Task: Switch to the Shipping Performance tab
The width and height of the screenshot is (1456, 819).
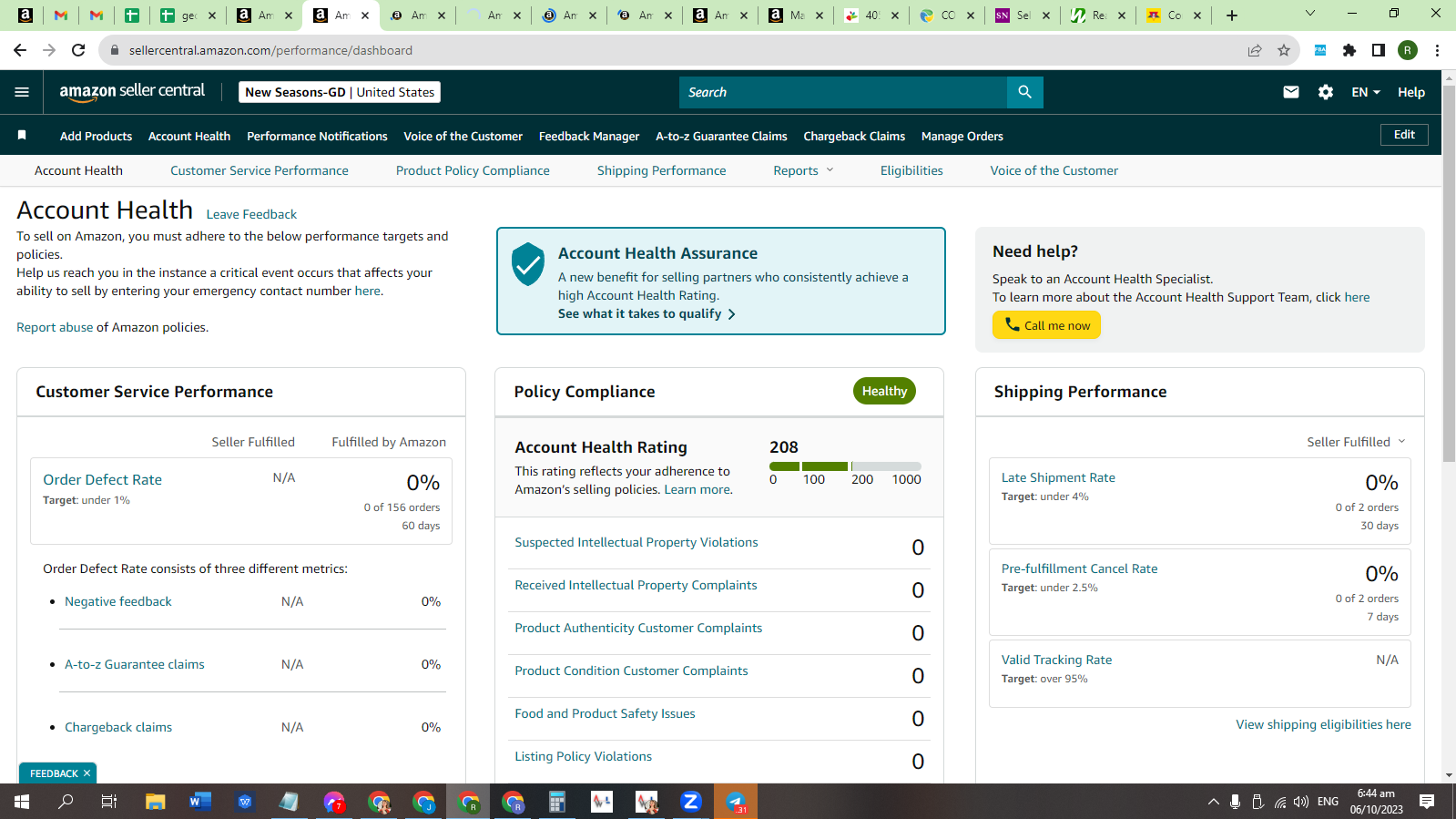Action: 662,170
